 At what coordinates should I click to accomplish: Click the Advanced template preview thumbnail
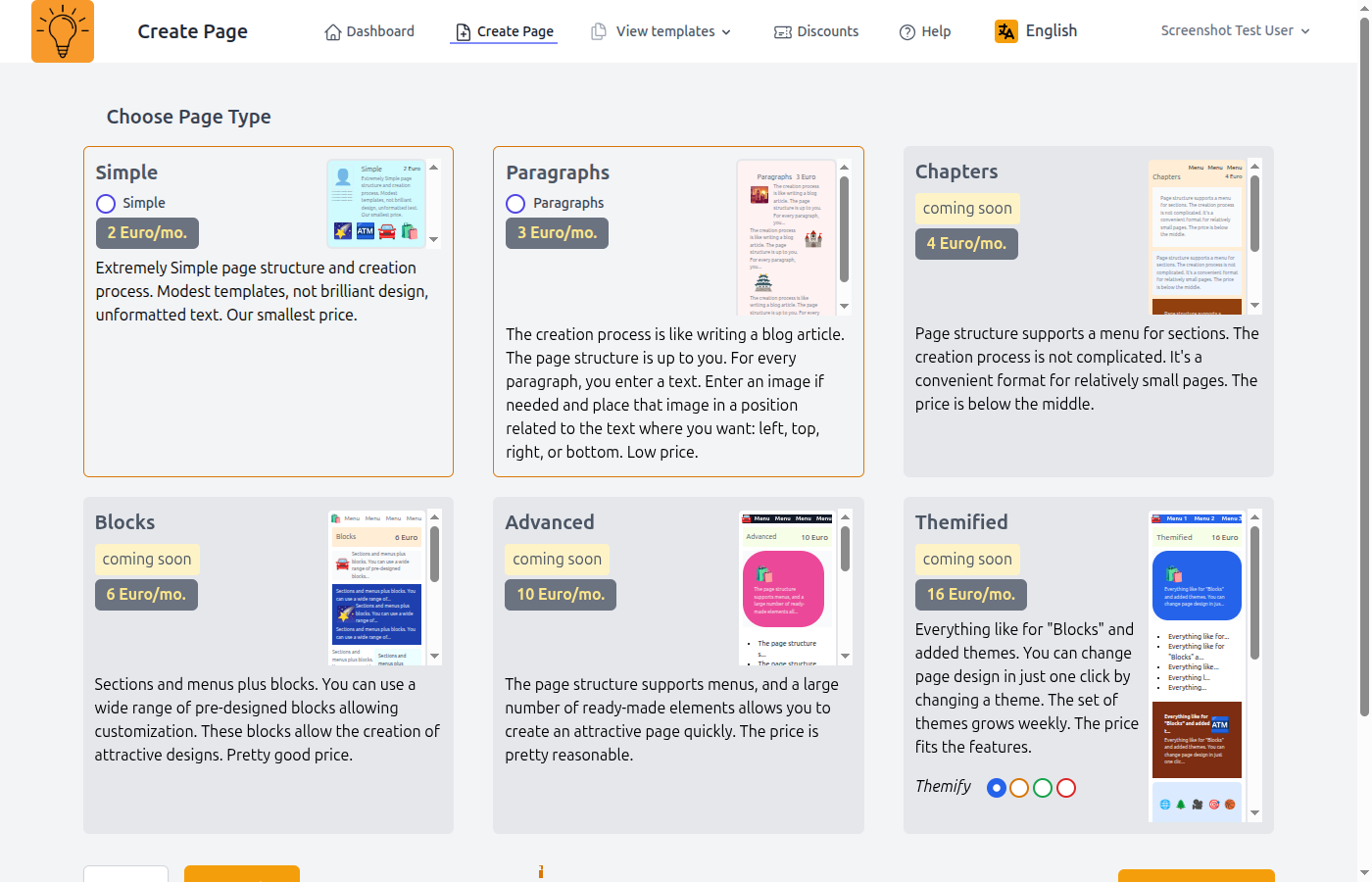(786, 587)
